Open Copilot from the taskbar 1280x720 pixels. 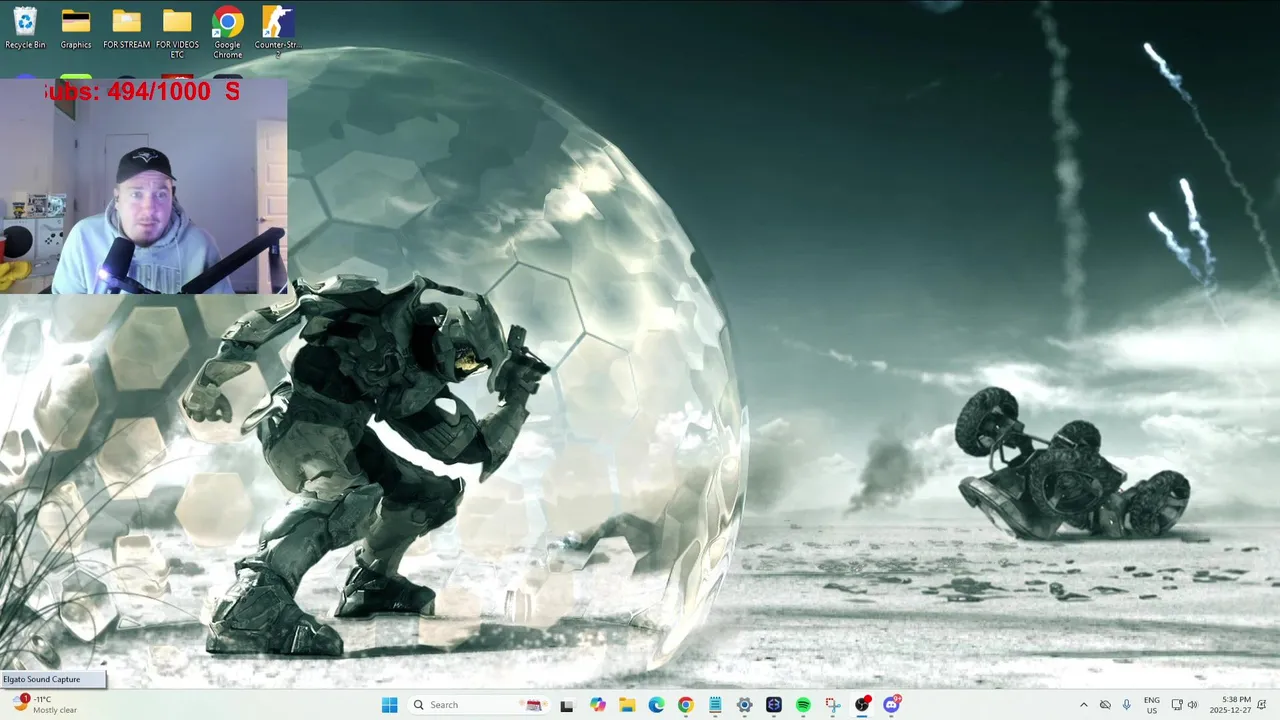597,705
